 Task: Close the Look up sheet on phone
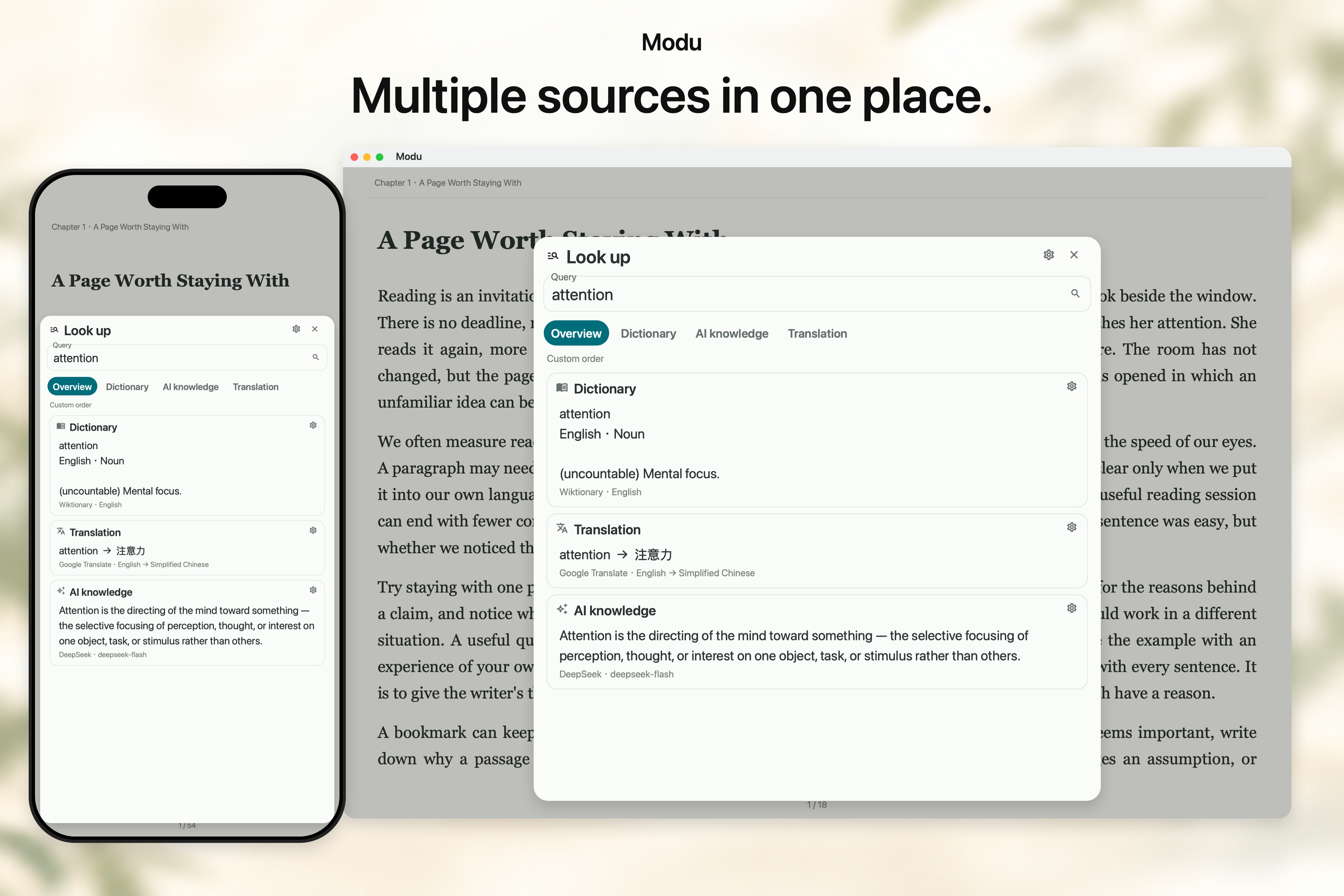315,329
